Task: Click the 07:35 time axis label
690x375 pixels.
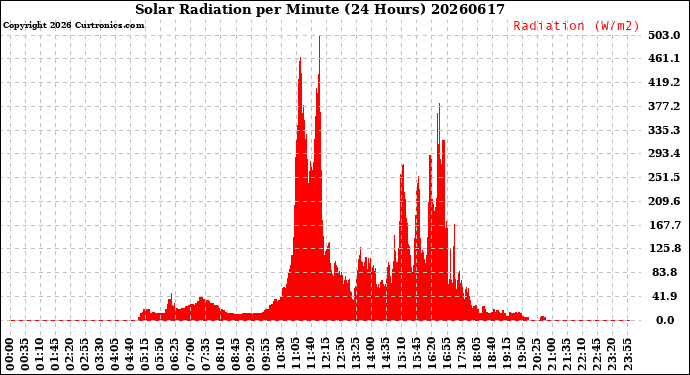Action: coord(206,355)
